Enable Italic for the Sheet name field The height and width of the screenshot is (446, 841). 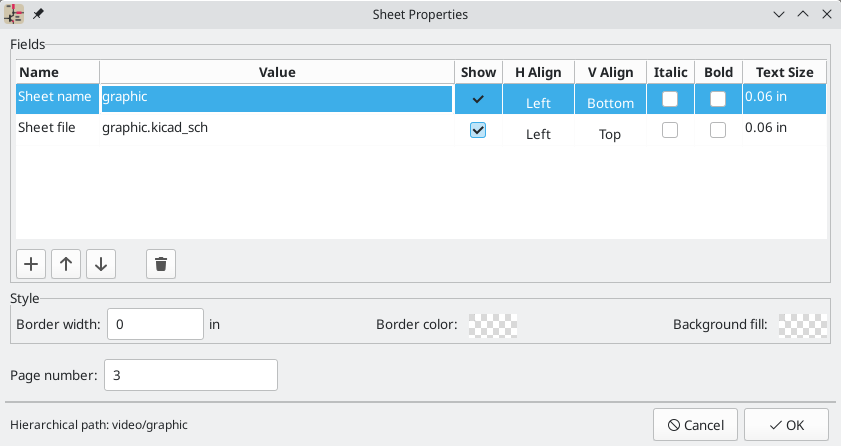[x=670, y=99]
